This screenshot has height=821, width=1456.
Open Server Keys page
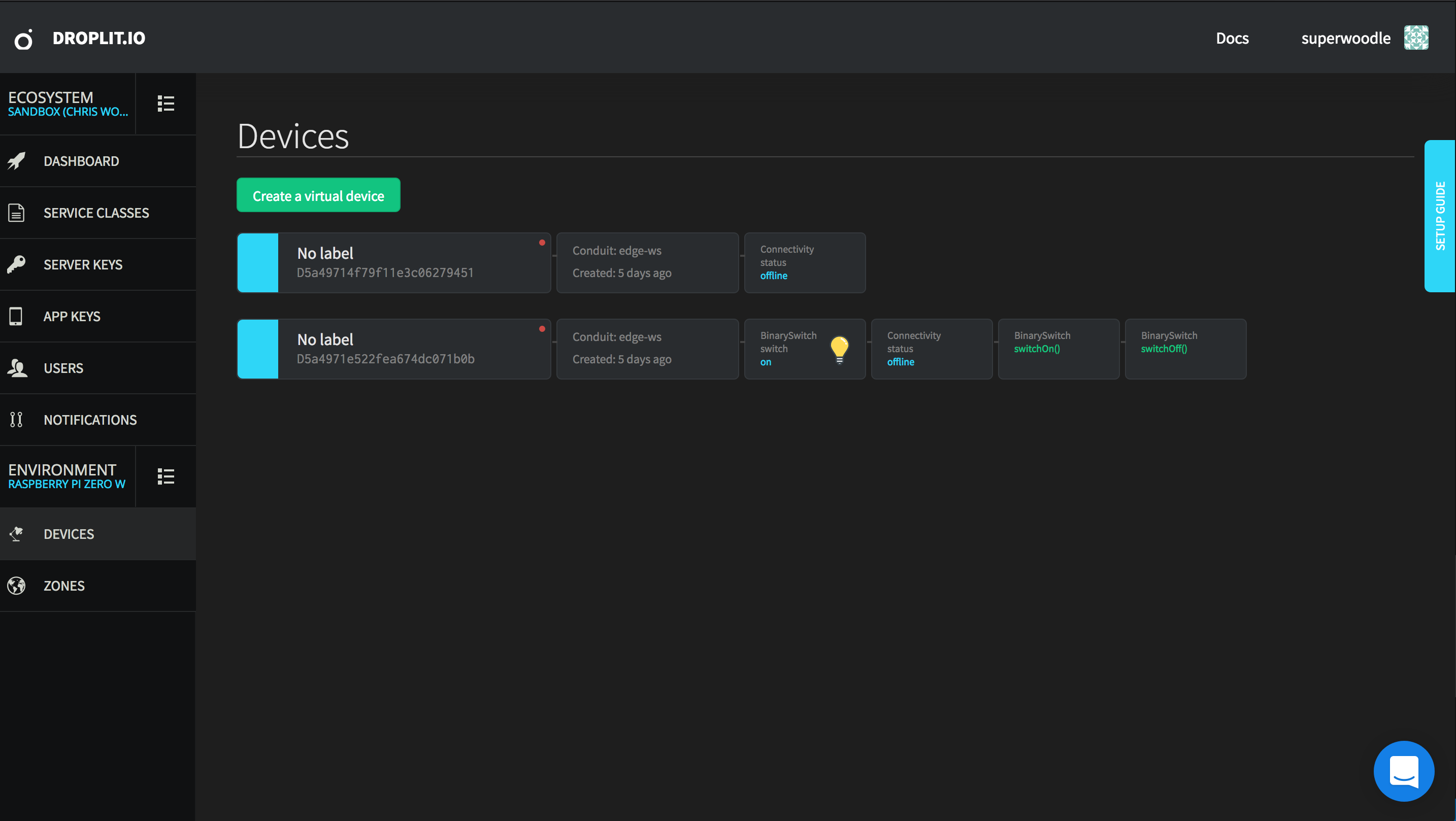(x=98, y=264)
